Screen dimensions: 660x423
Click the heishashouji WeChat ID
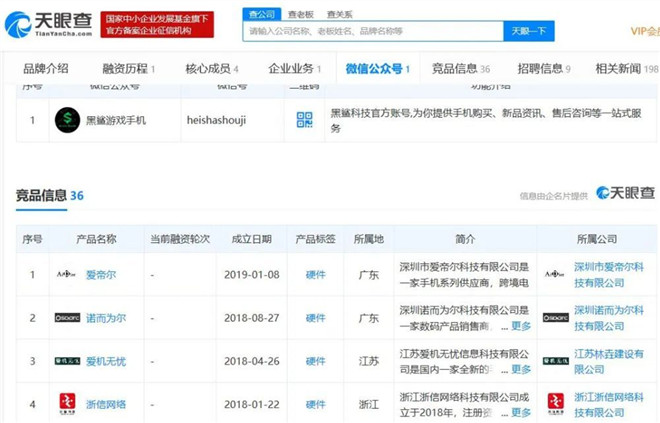pyautogui.click(x=216, y=120)
